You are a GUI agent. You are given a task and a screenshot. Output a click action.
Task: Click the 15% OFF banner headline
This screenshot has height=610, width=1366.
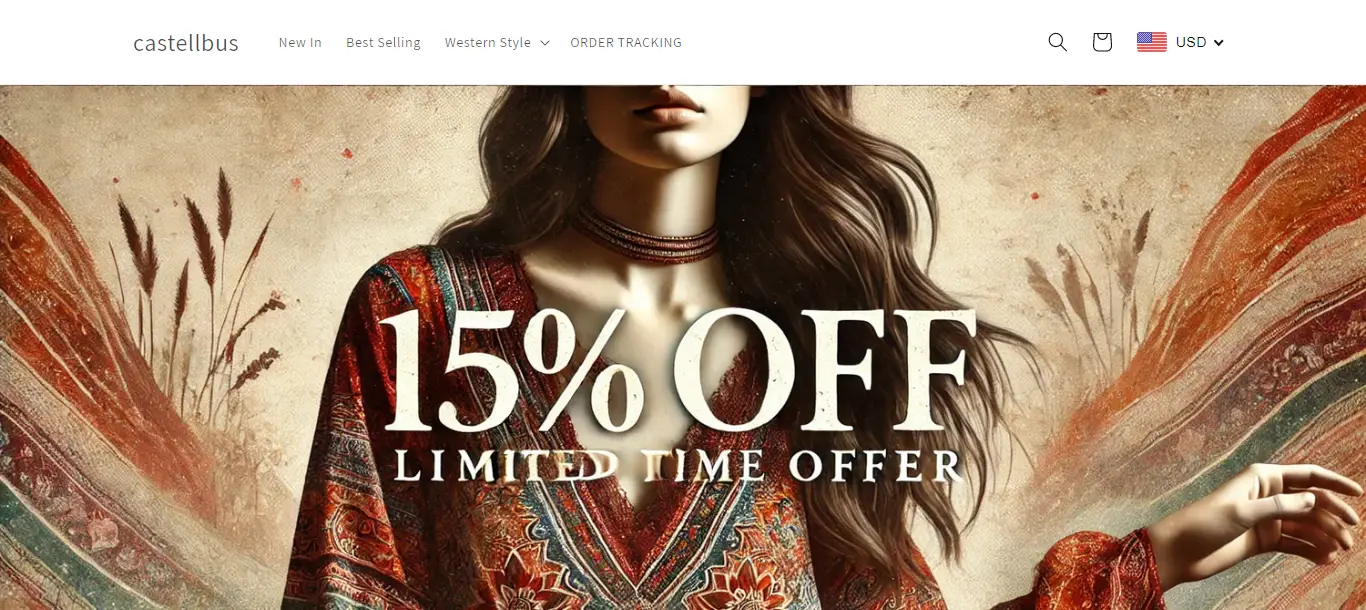pyautogui.click(x=675, y=368)
